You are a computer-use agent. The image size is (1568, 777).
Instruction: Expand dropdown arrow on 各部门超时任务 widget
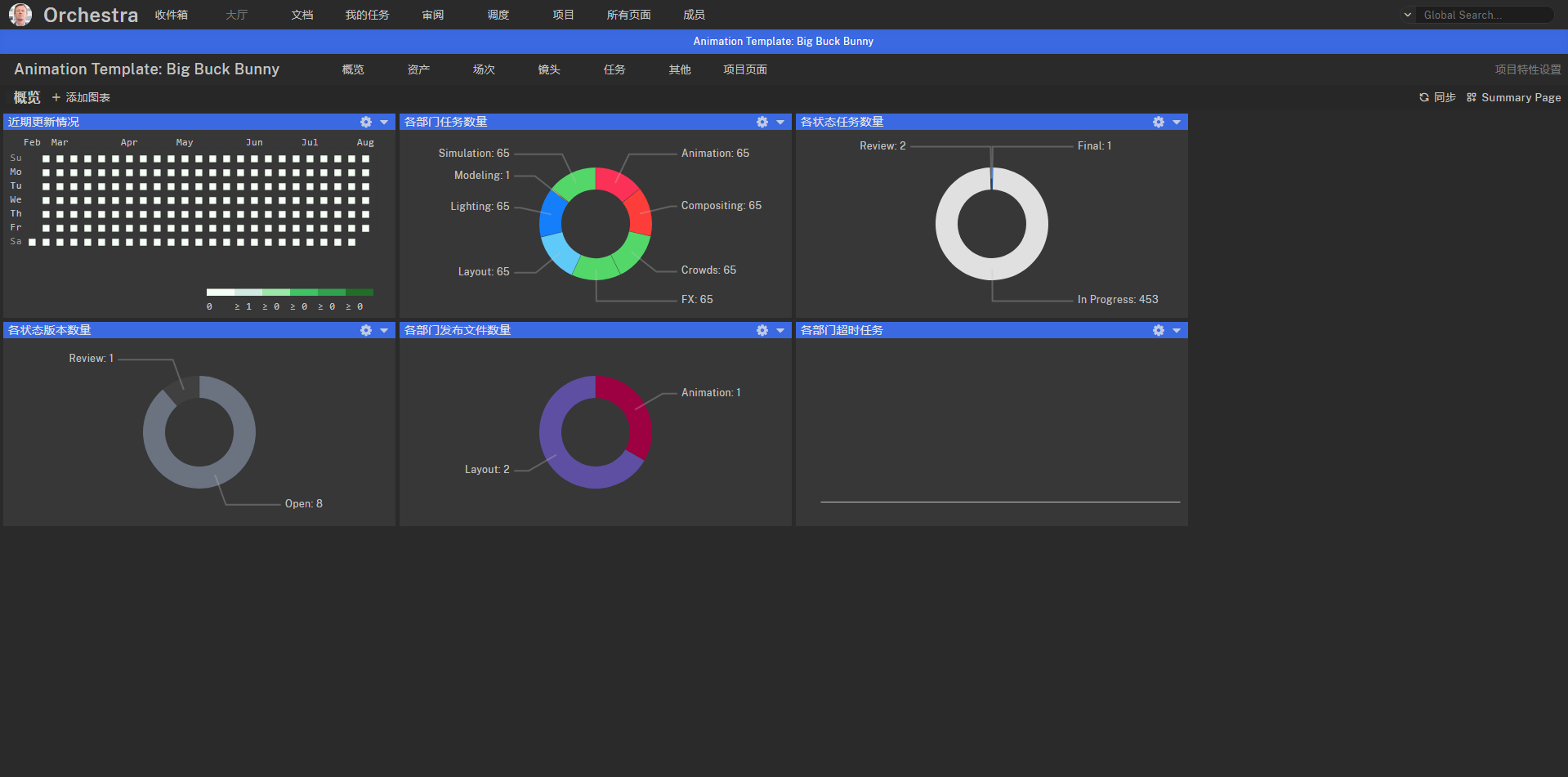1177,330
